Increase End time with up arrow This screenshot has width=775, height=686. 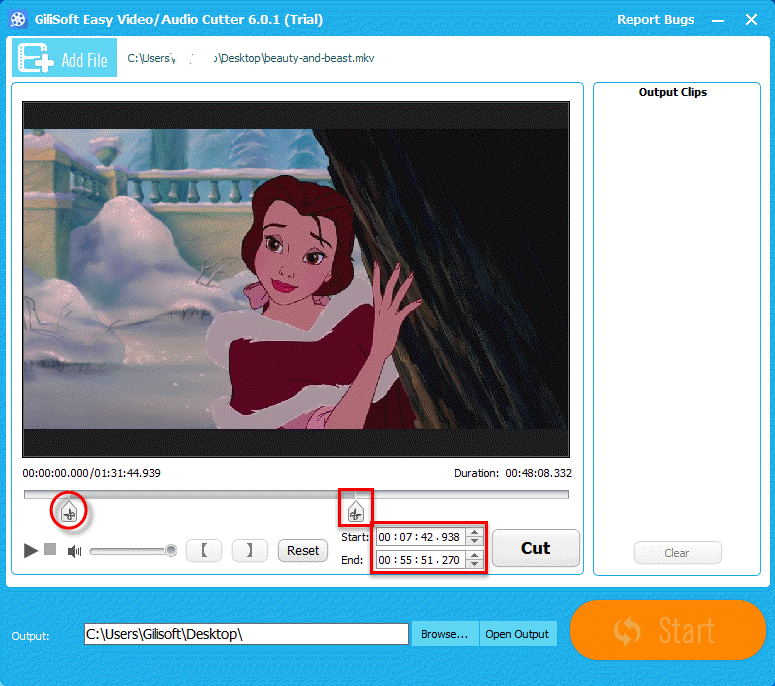pyautogui.click(x=474, y=556)
